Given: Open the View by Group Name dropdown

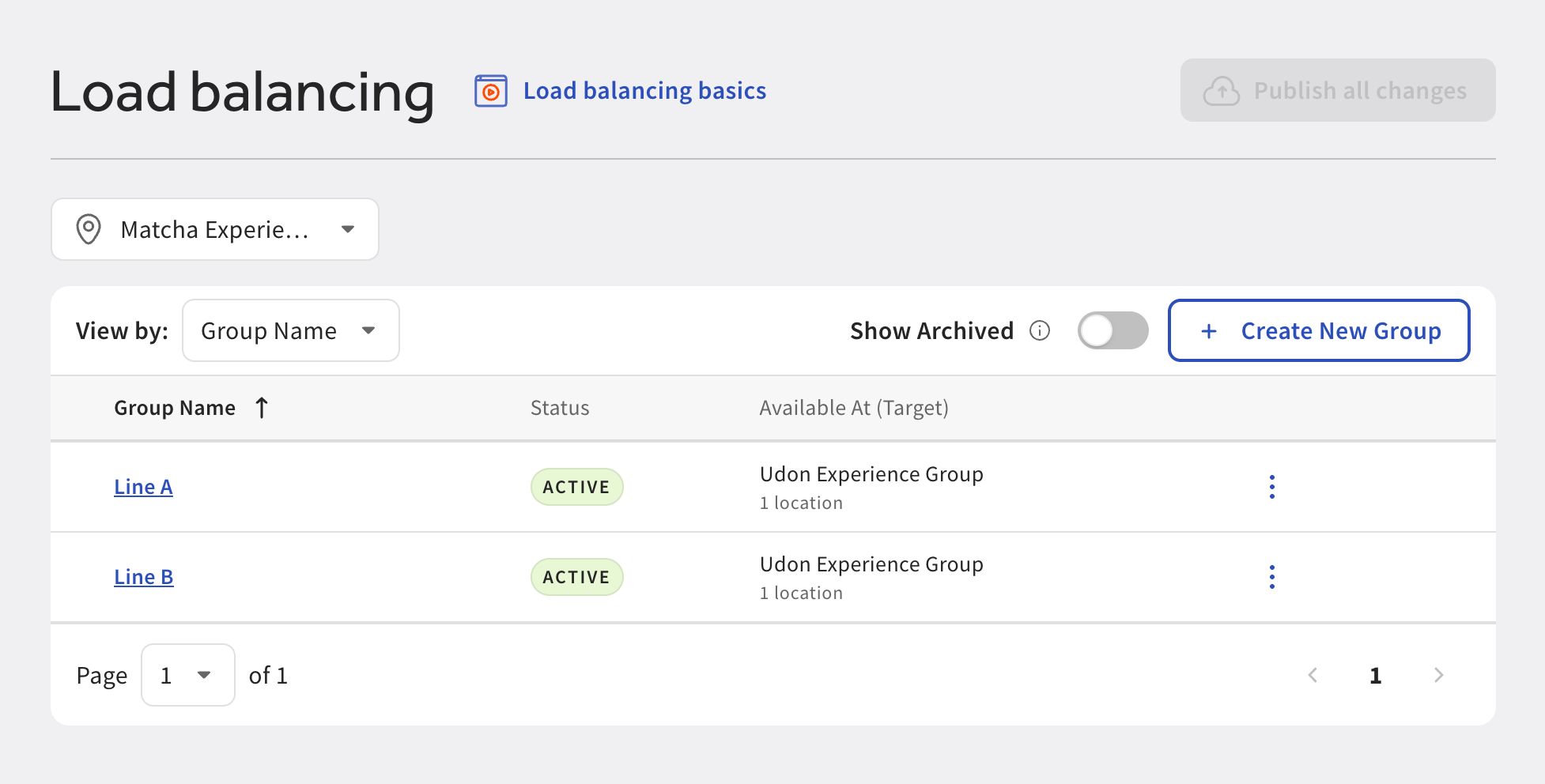Looking at the screenshot, I should click(x=291, y=330).
